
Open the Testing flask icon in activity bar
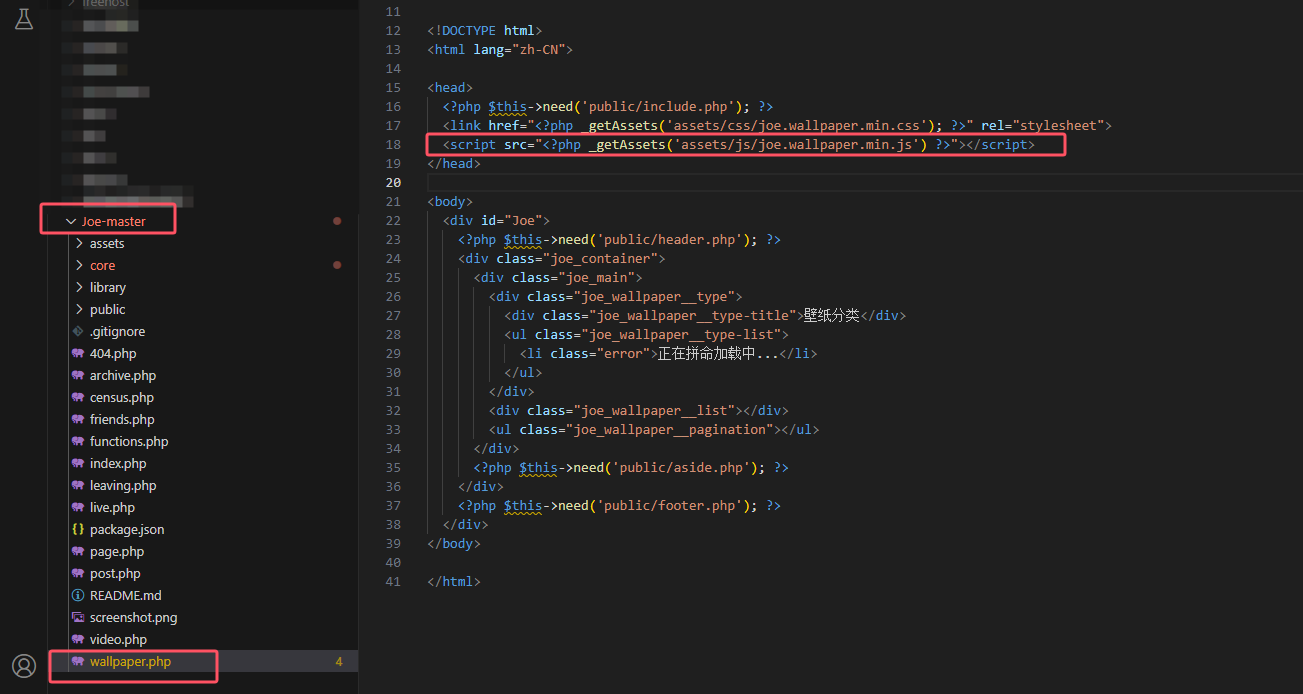[24, 18]
